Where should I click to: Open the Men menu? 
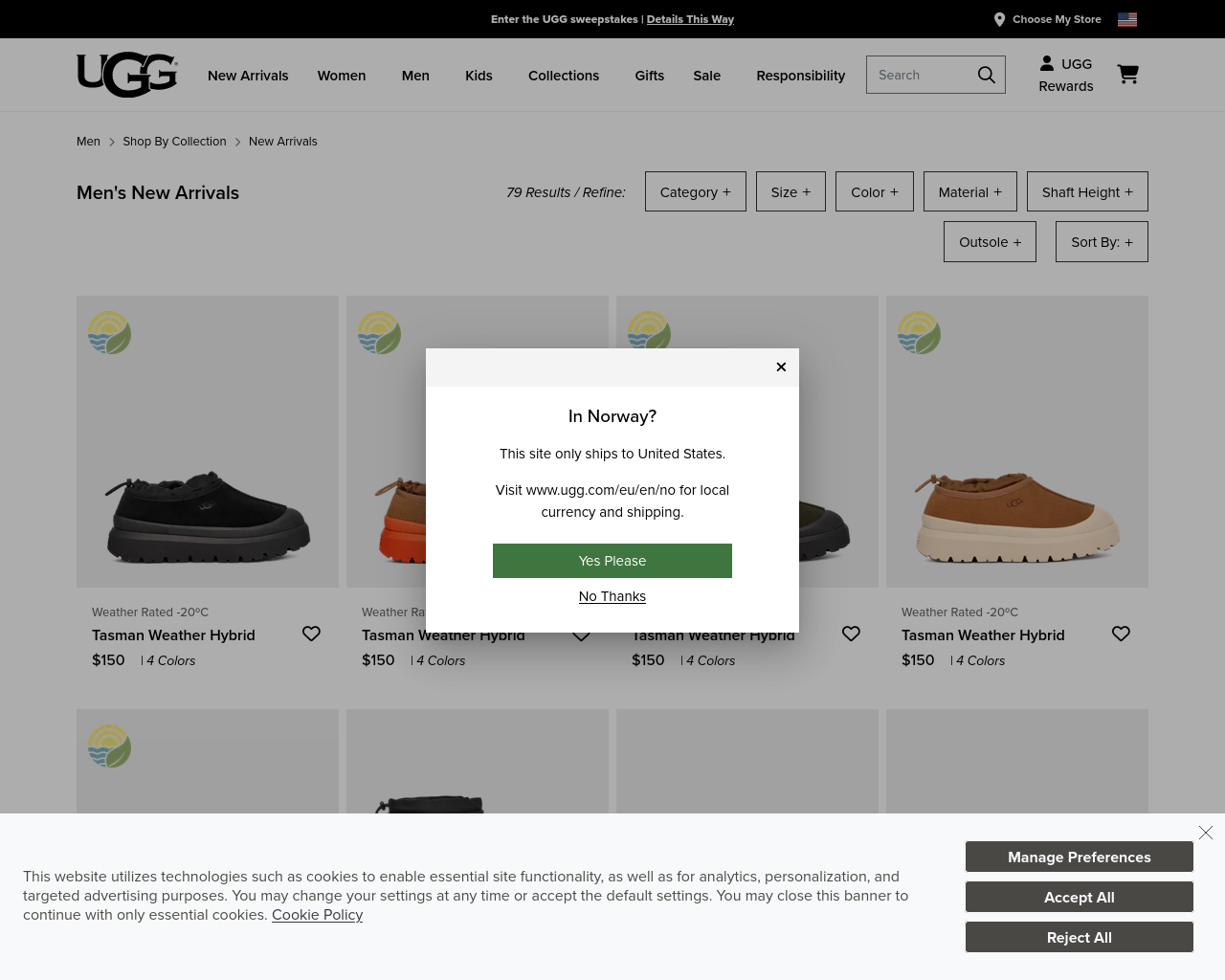pyautogui.click(x=415, y=76)
